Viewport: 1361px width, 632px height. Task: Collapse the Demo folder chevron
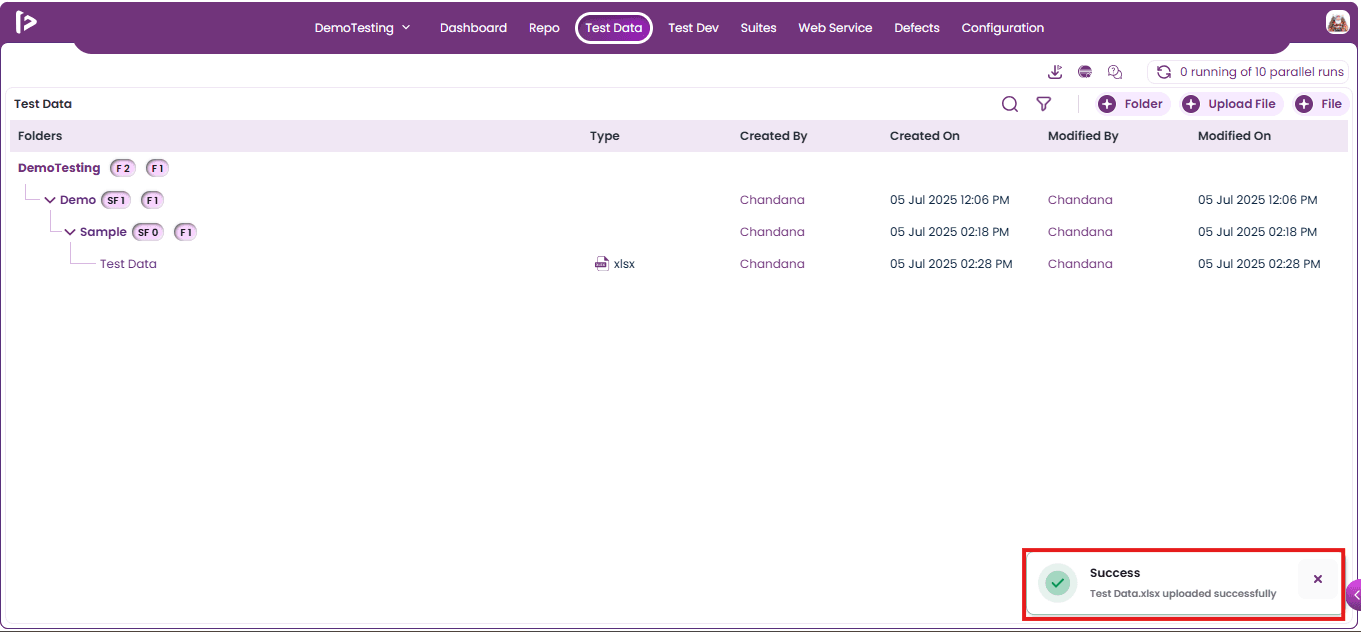tap(50, 200)
